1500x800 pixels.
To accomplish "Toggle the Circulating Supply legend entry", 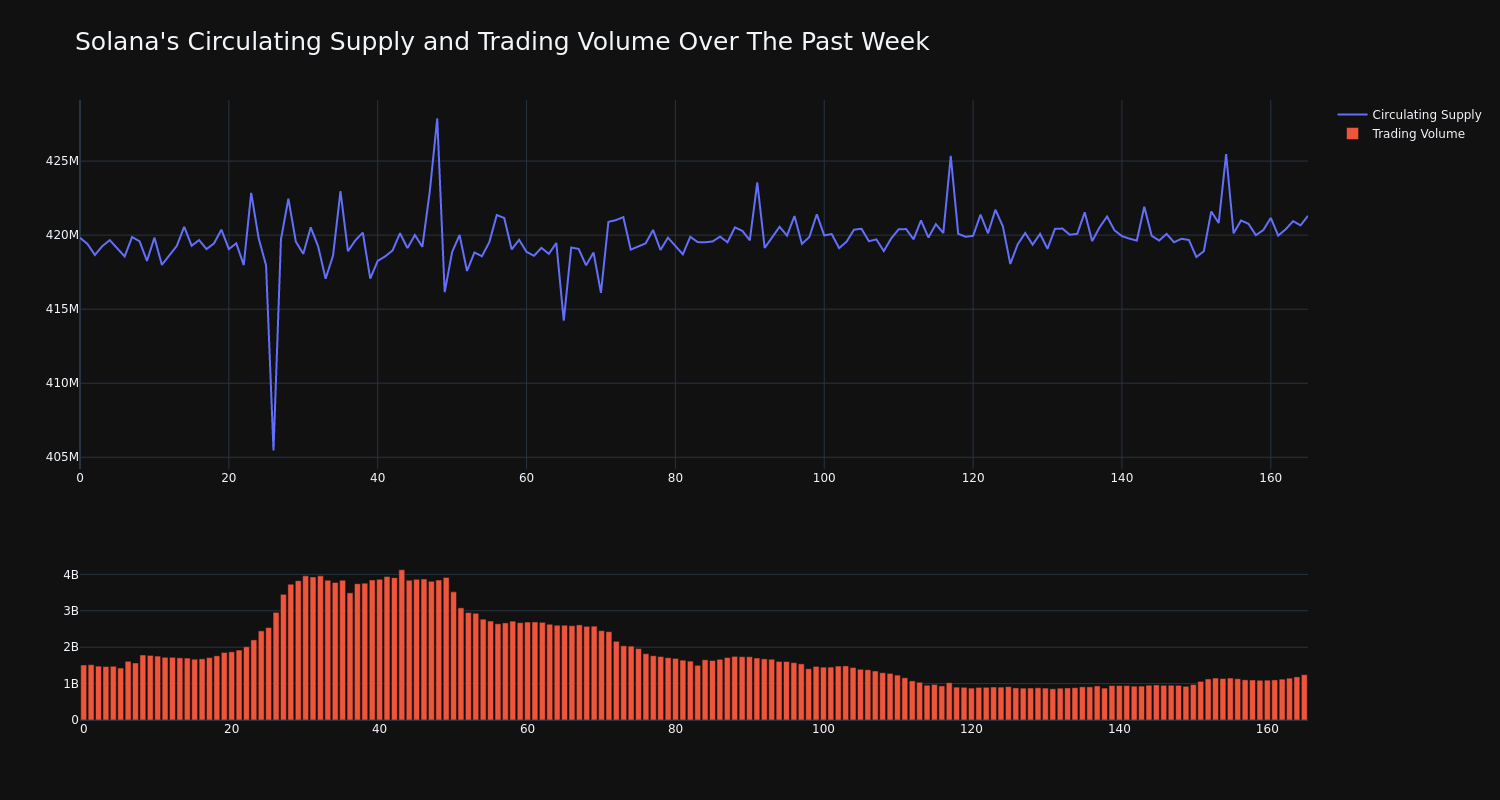I will click(x=1410, y=115).
